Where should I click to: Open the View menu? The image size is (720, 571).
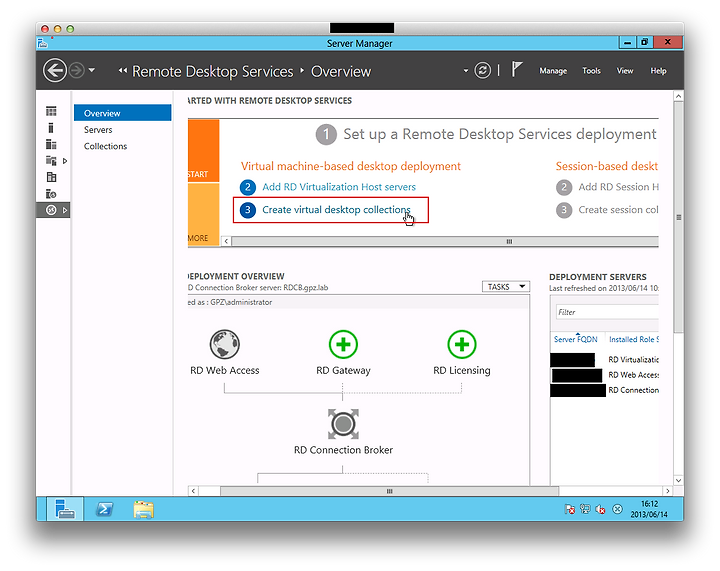[624, 71]
